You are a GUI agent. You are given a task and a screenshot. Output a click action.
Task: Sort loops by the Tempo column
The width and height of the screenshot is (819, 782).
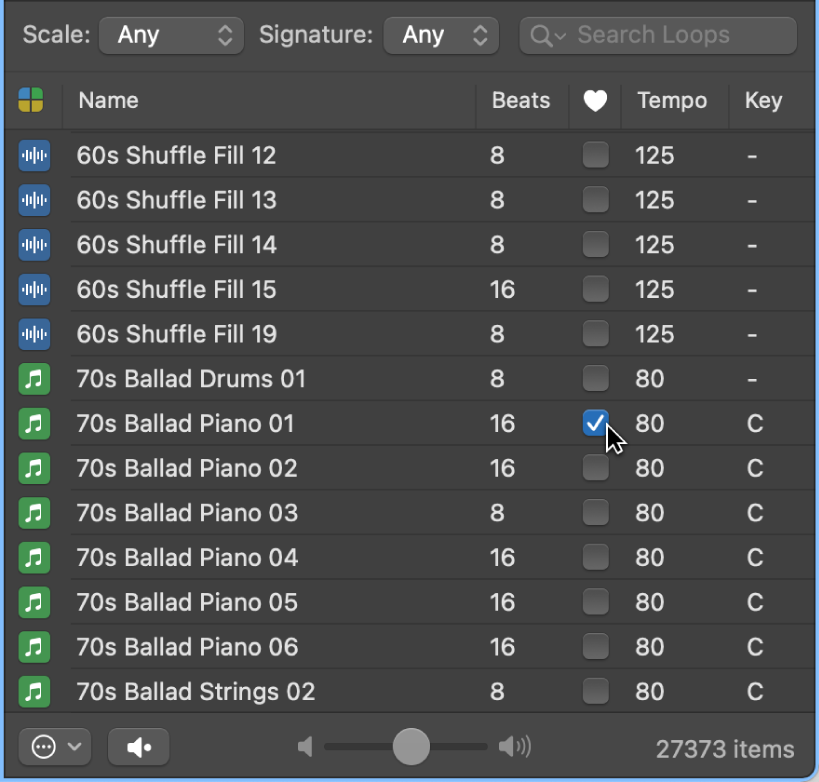(672, 100)
